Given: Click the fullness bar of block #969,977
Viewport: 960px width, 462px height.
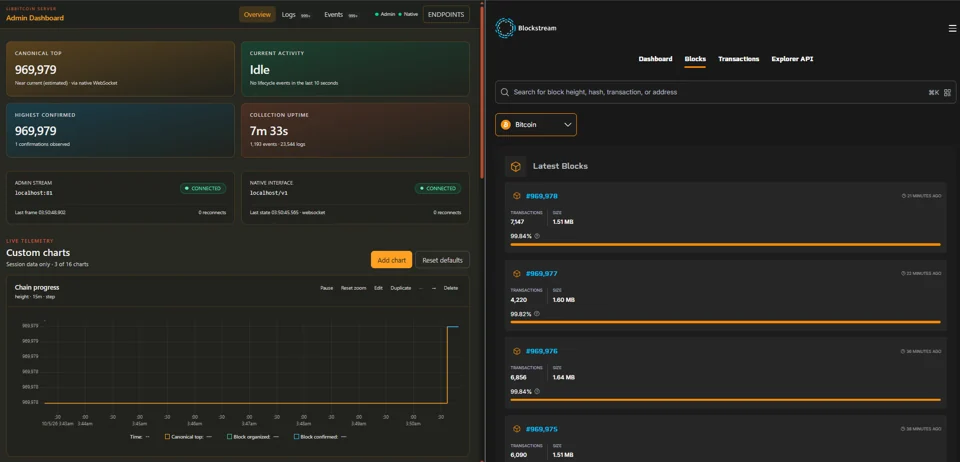Looking at the screenshot, I should pyautogui.click(x=725, y=322).
